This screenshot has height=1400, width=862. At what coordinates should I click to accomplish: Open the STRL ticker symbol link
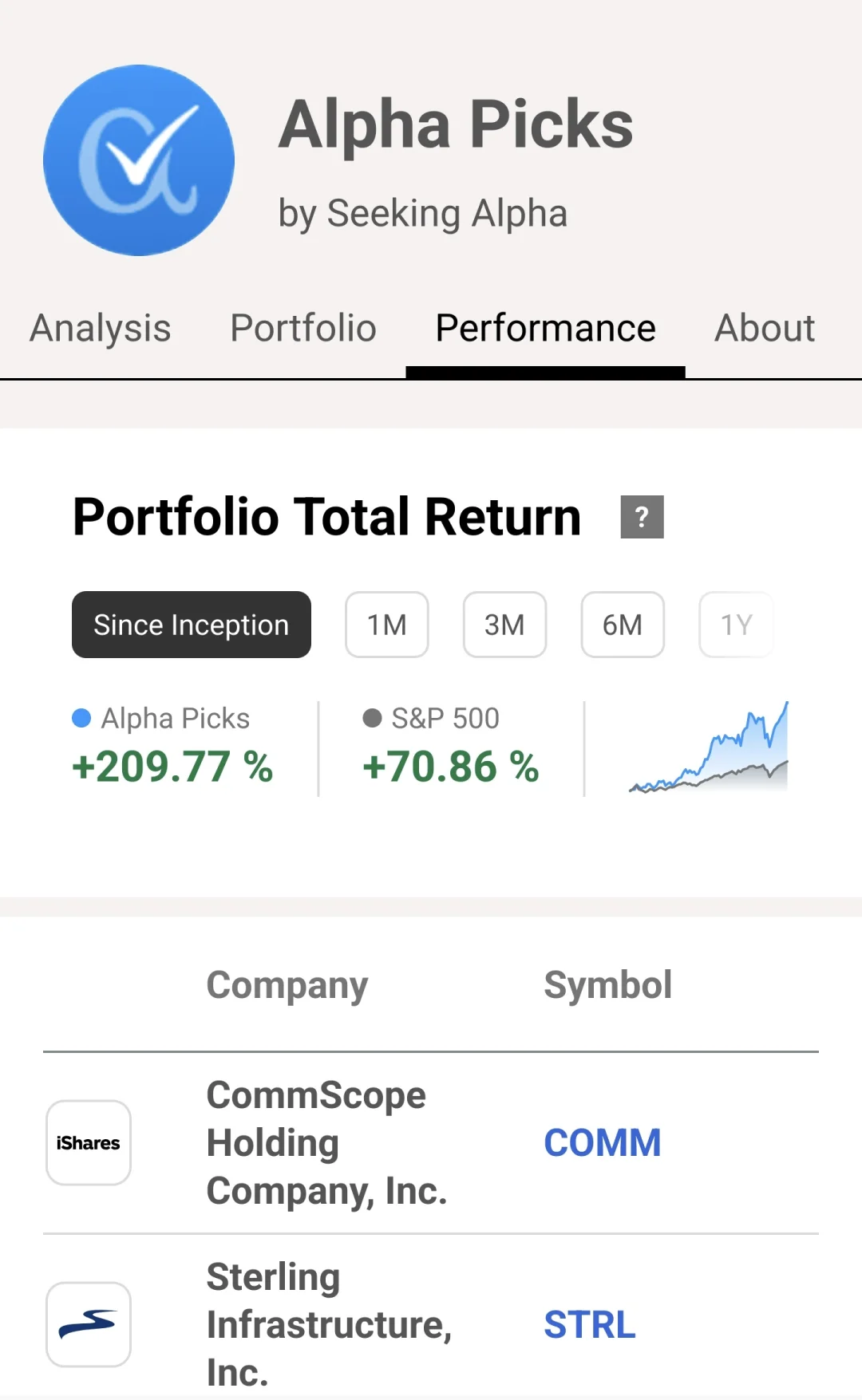[590, 1324]
